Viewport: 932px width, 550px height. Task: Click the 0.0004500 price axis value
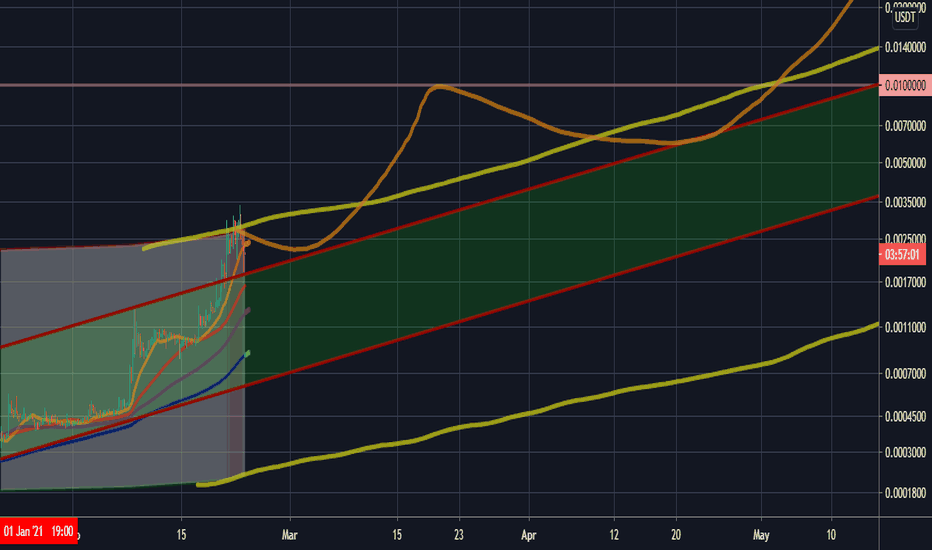tap(905, 416)
